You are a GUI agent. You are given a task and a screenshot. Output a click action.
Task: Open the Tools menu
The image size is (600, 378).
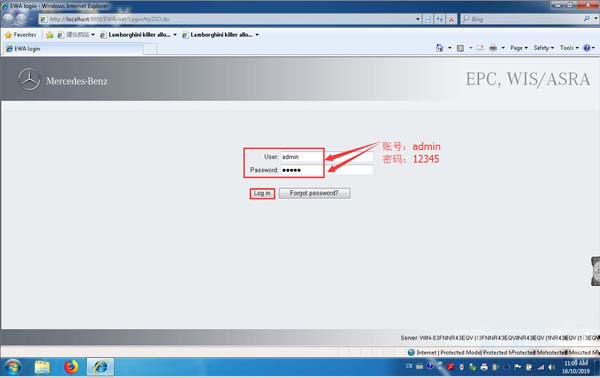(569, 48)
